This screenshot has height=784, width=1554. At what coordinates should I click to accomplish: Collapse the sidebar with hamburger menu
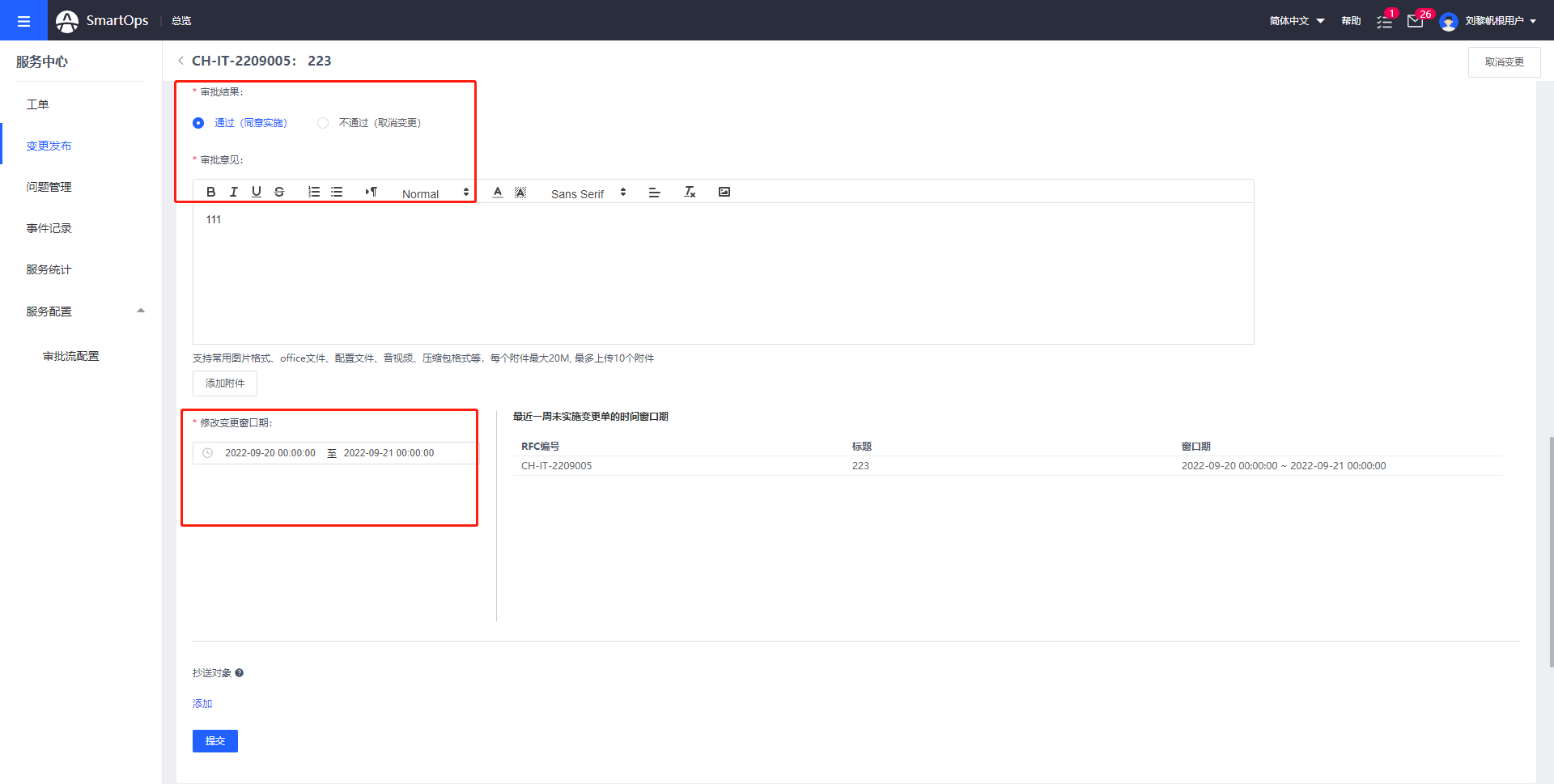click(23, 20)
